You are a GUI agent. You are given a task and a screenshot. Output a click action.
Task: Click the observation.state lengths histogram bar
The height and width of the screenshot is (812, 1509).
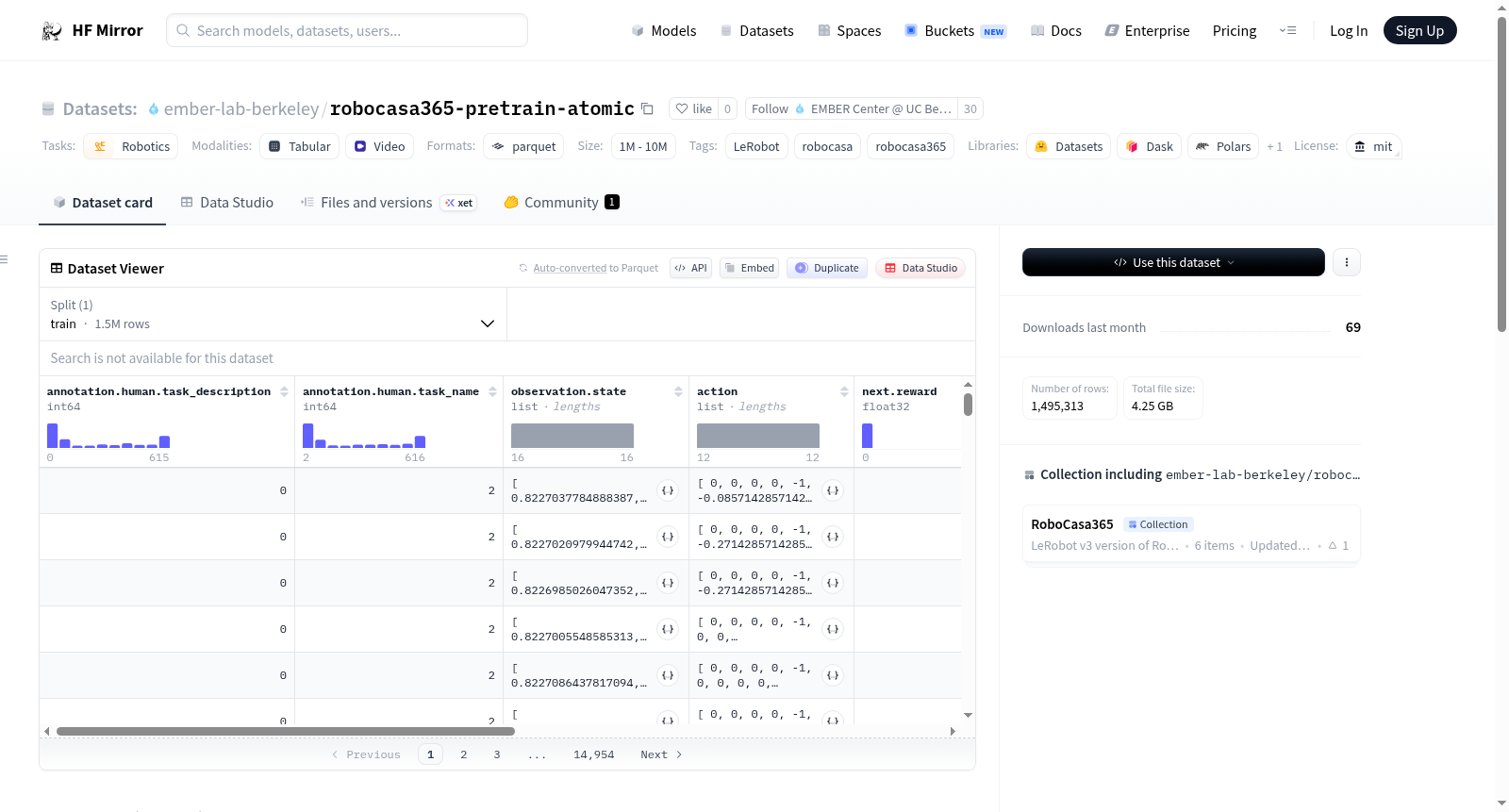pos(572,436)
